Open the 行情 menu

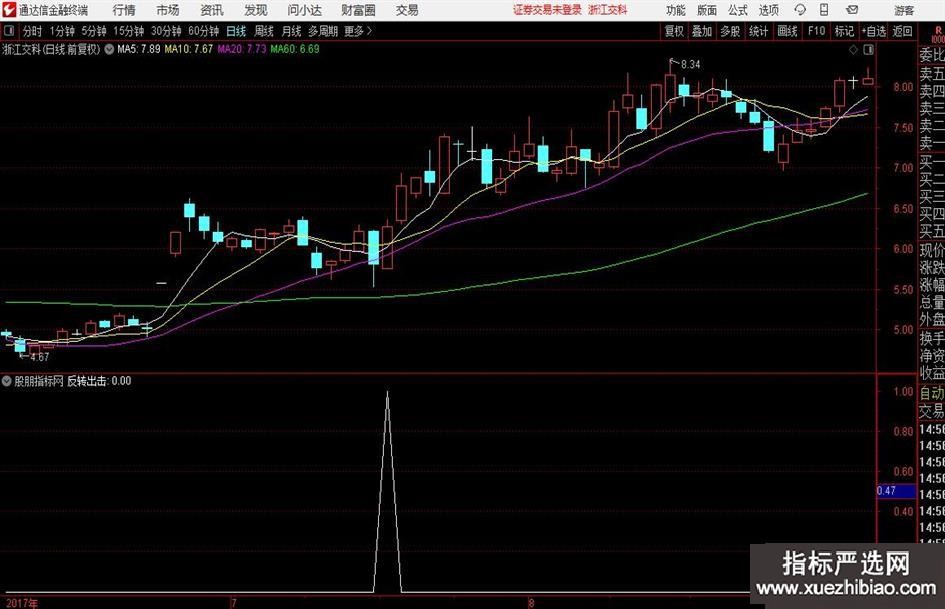click(124, 10)
